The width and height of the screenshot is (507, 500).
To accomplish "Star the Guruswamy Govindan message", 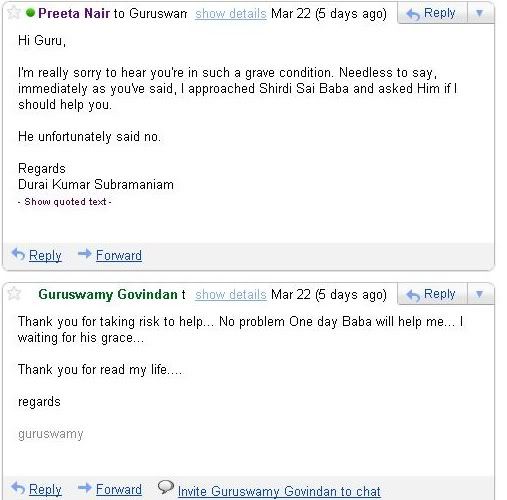I will click(x=14, y=294).
